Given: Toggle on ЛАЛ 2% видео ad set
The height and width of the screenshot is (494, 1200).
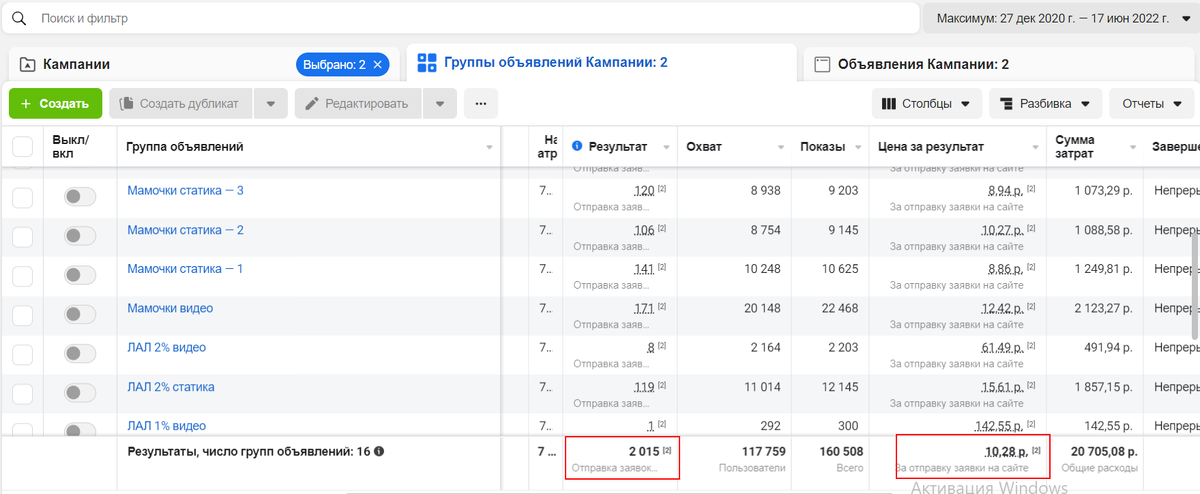Looking at the screenshot, I should 80,354.
